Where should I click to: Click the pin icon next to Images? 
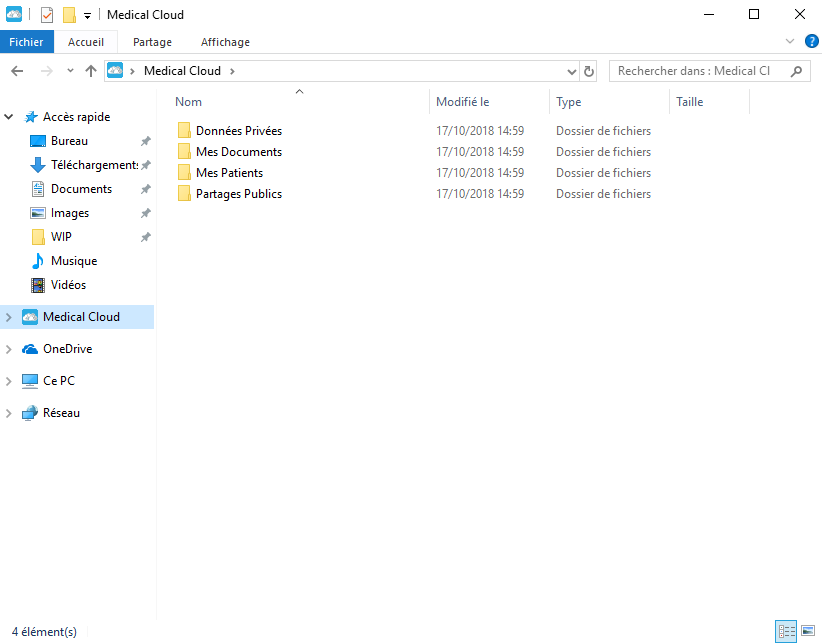(146, 213)
